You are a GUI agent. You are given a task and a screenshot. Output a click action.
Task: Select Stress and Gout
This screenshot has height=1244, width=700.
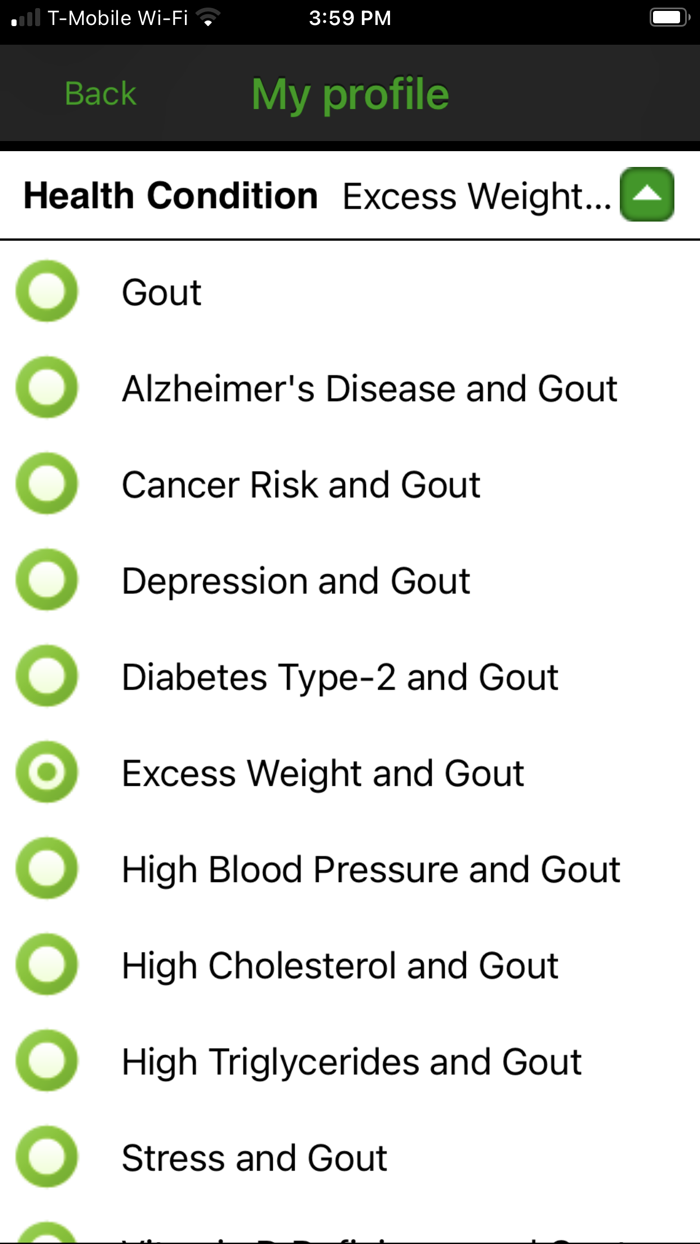pos(46,1156)
